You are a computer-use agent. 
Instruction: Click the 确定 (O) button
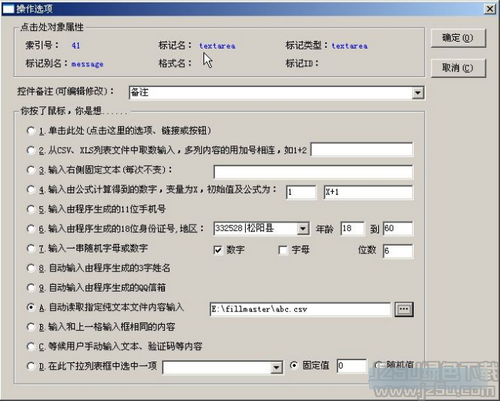tap(458, 38)
